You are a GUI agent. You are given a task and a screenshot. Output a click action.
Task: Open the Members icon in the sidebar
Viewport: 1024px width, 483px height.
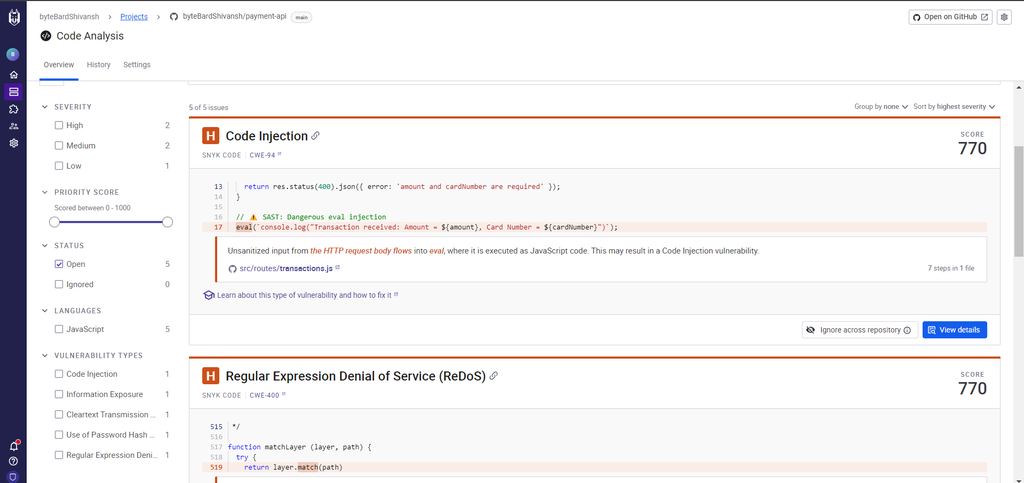coord(14,126)
